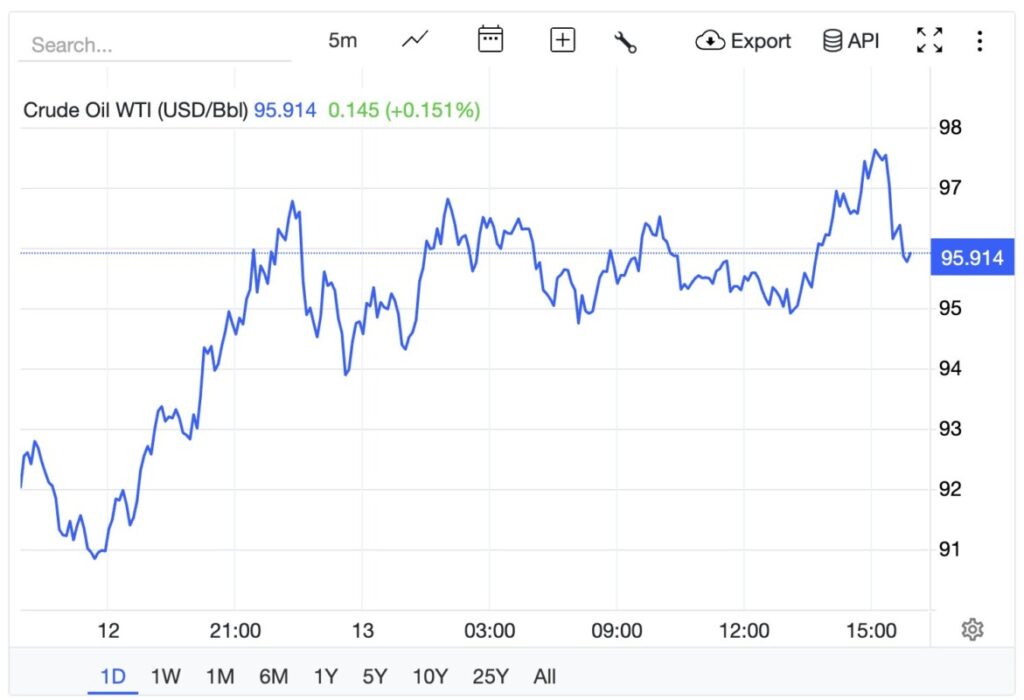Toggle fullscreen chart view
This screenshot has width=1024, height=700.
pyautogui.click(x=929, y=40)
